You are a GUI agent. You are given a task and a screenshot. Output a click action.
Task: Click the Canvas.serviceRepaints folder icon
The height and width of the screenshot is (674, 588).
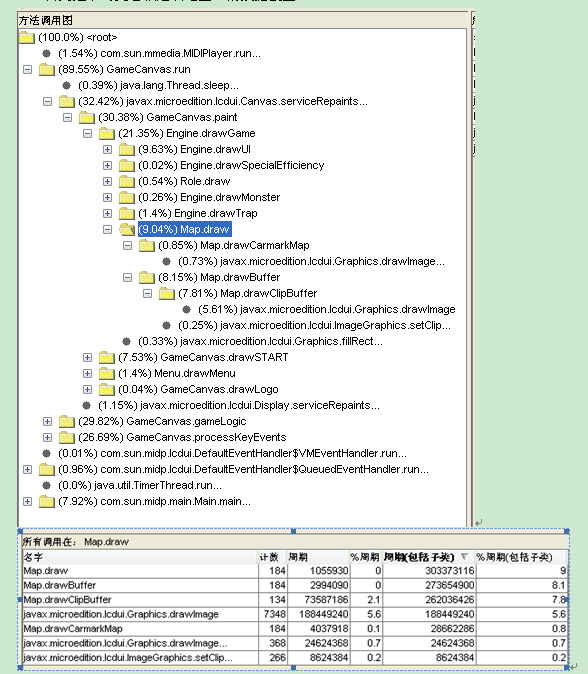point(67,101)
